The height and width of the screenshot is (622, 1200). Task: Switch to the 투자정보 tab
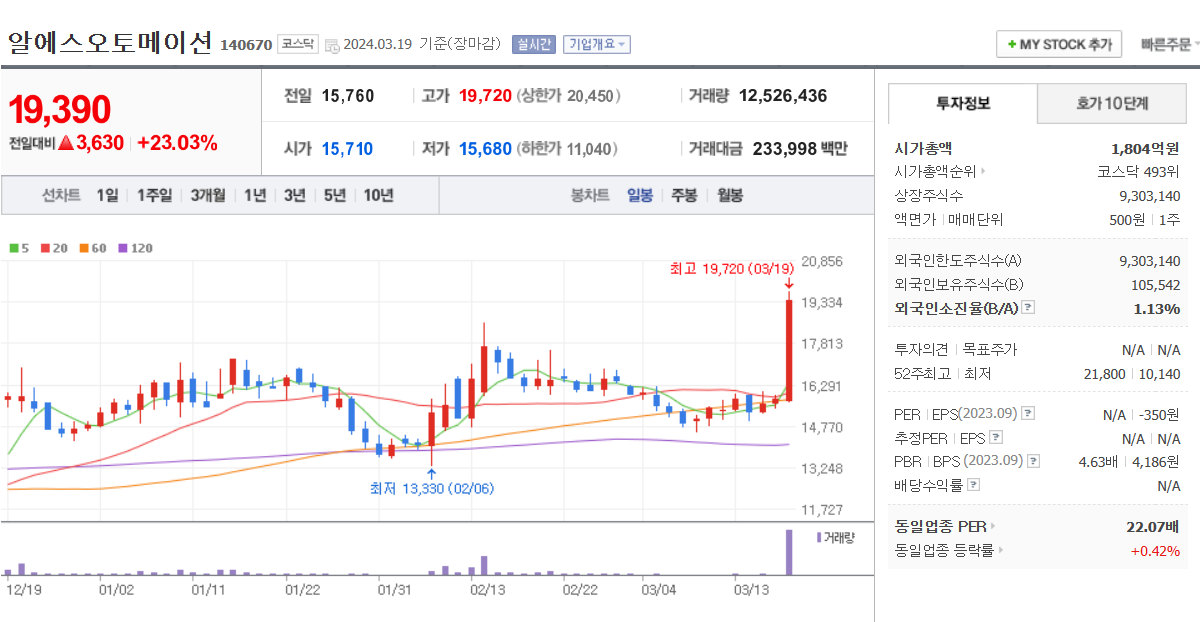pos(963,103)
